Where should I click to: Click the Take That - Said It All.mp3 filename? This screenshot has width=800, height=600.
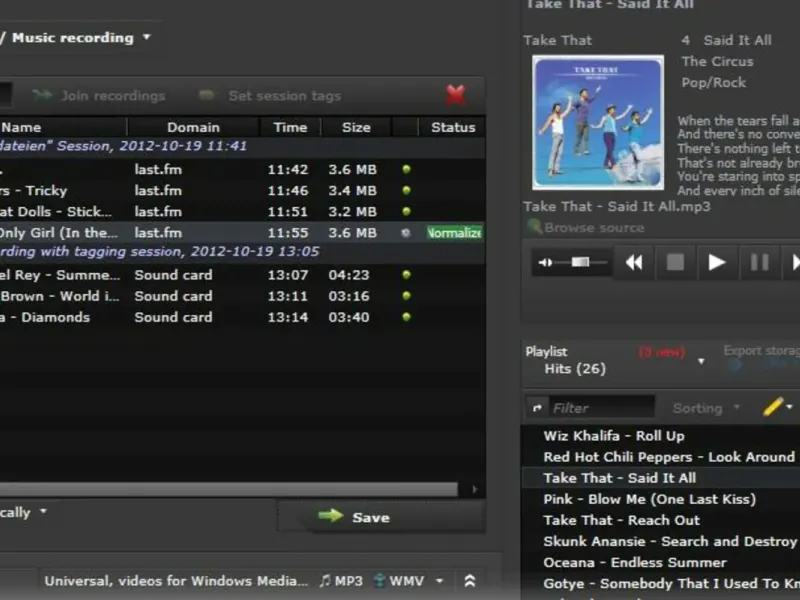coord(617,207)
